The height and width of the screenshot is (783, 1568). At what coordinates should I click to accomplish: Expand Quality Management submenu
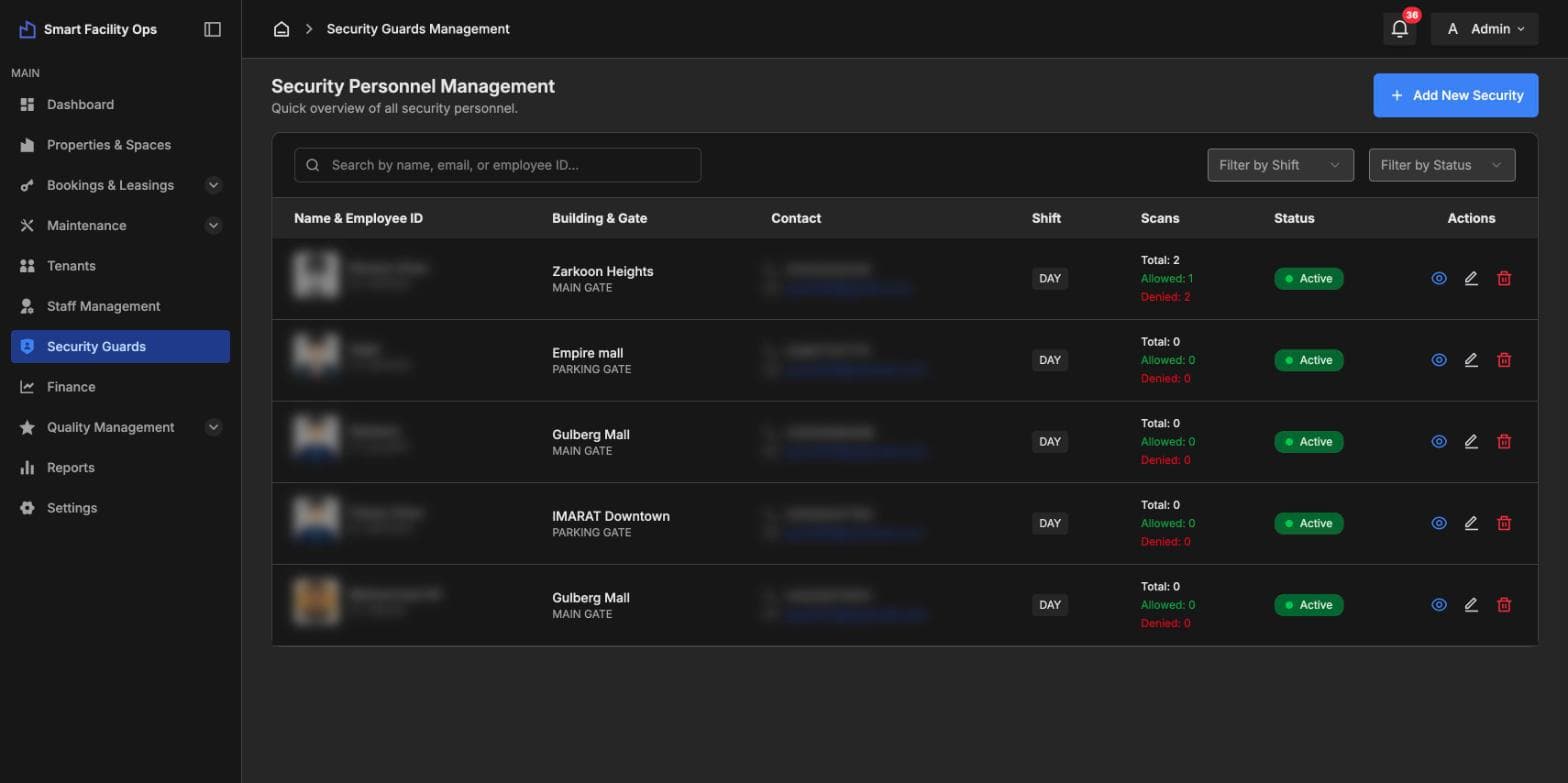(213, 427)
